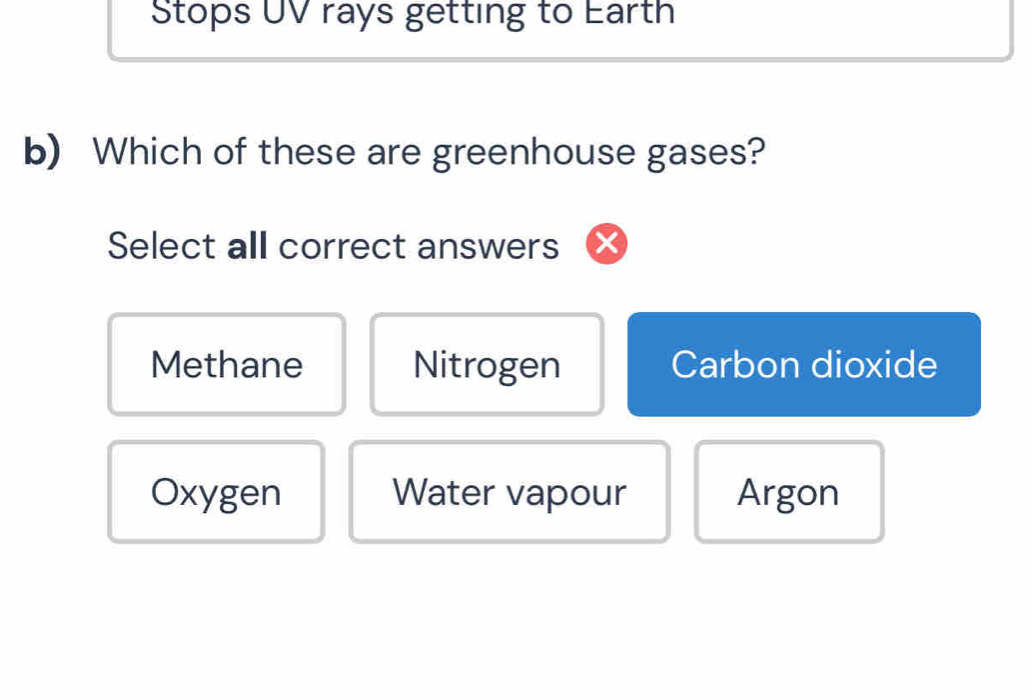Click the greenhouse gases question text
Viewport: 1032px width, 700px height.
[x=429, y=152]
